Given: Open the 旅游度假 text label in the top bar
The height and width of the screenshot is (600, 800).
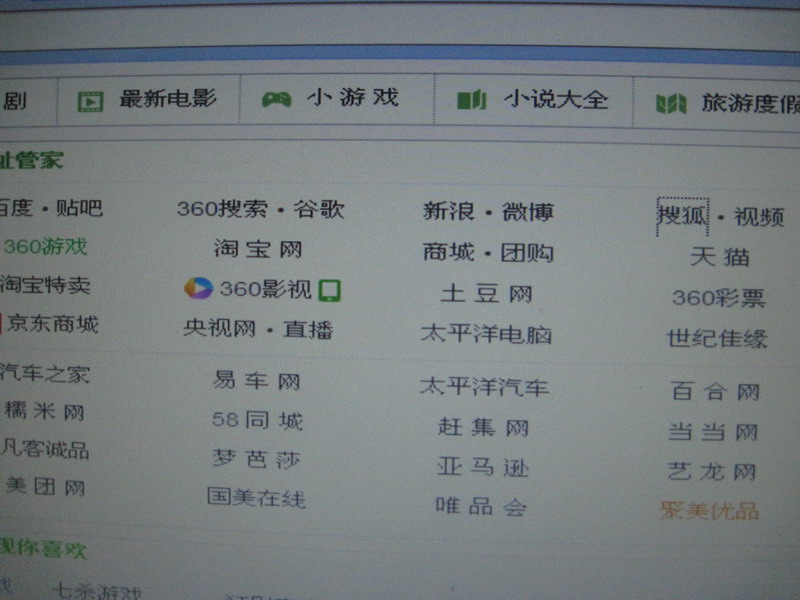Looking at the screenshot, I should click(x=751, y=104).
